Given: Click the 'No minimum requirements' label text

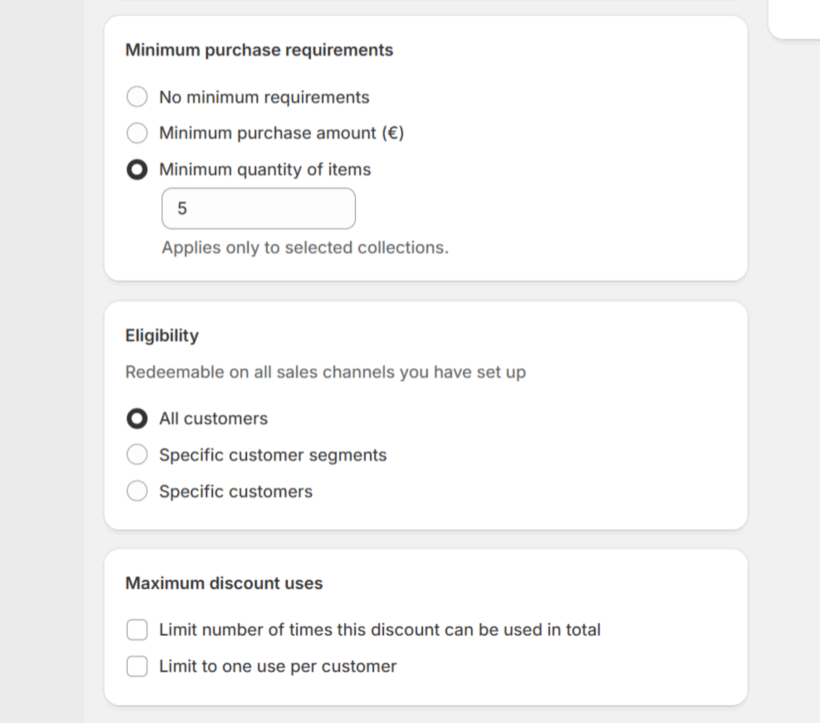Looking at the screenshot, I should tap(264, 97).
